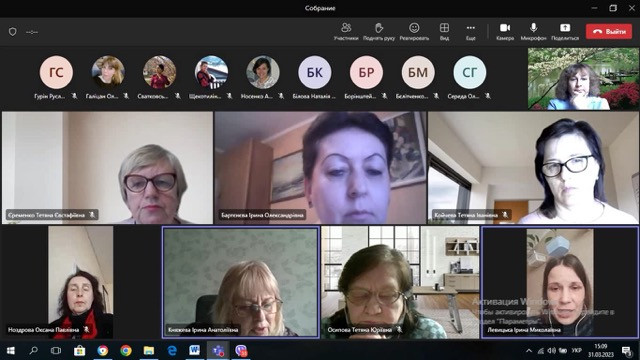
Task: Switch the УКР keyboard language indicator
Action: click(576, 351)
